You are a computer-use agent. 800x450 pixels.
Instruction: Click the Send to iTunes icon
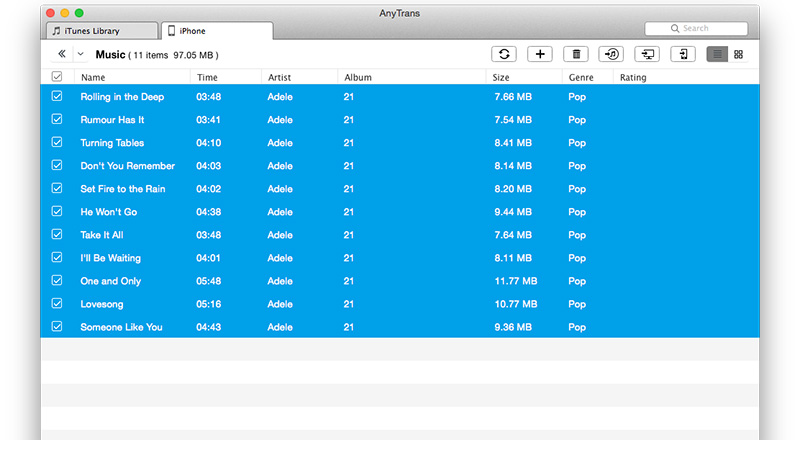pyautogui.click(x=611, y=54)
